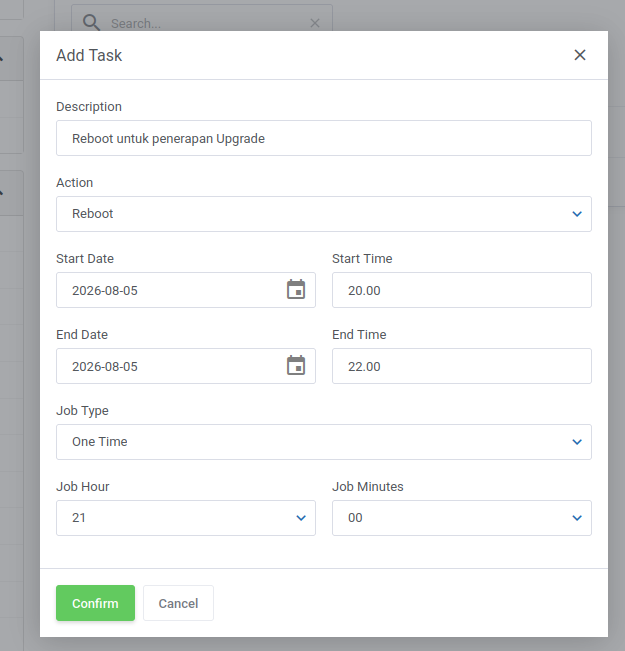Screen dimensions: 625x651
Task: Click the End Date field text 2026-08-05
Action: [x=105, y=366]
